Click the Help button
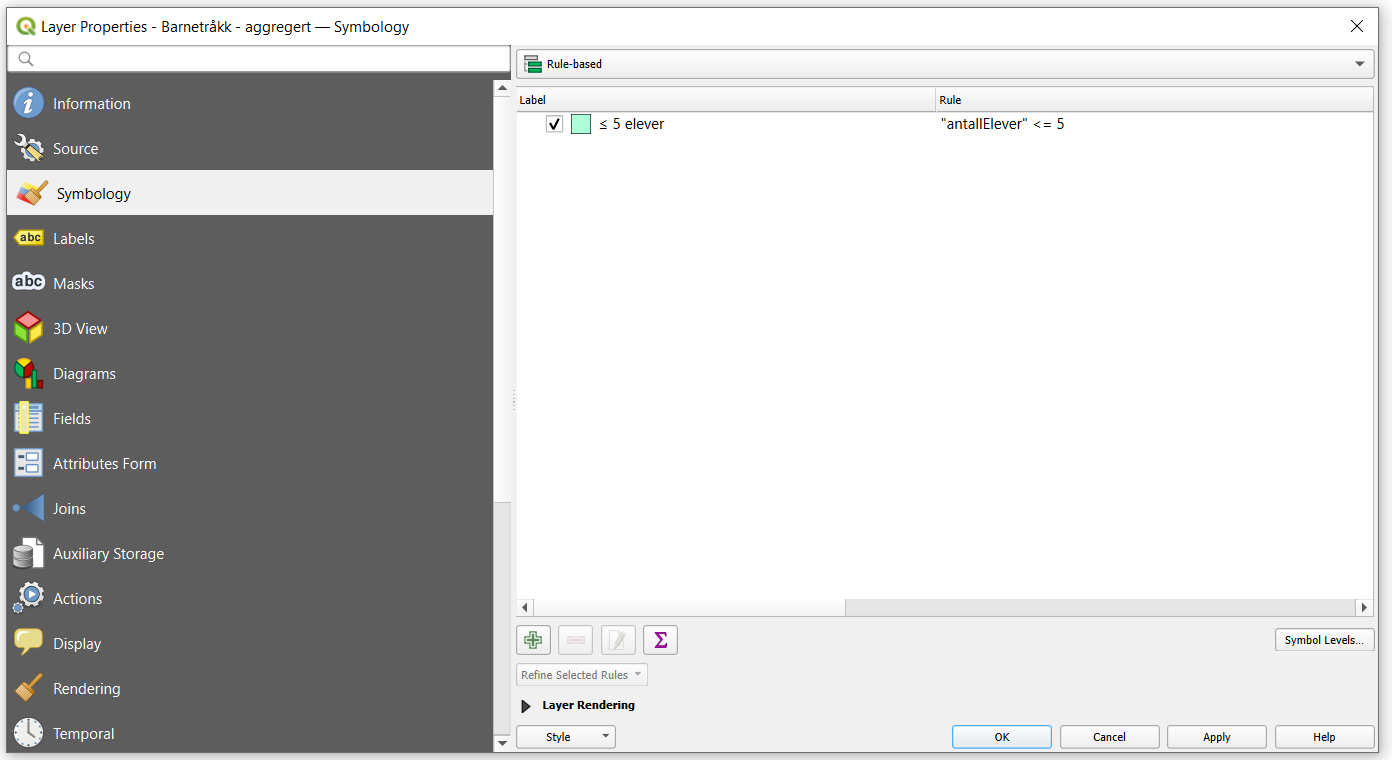Viewport: 1392px width, 760px height. 1324,737
